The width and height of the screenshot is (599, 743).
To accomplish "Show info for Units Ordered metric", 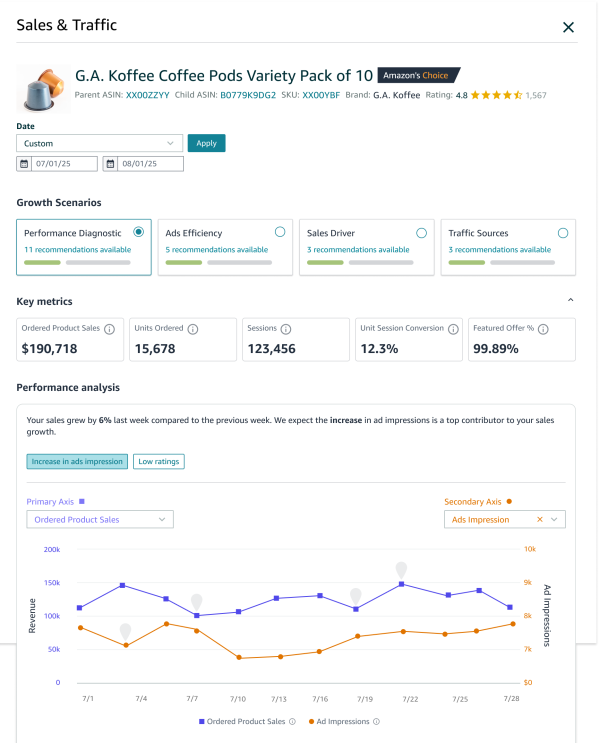I will [193, 329].
